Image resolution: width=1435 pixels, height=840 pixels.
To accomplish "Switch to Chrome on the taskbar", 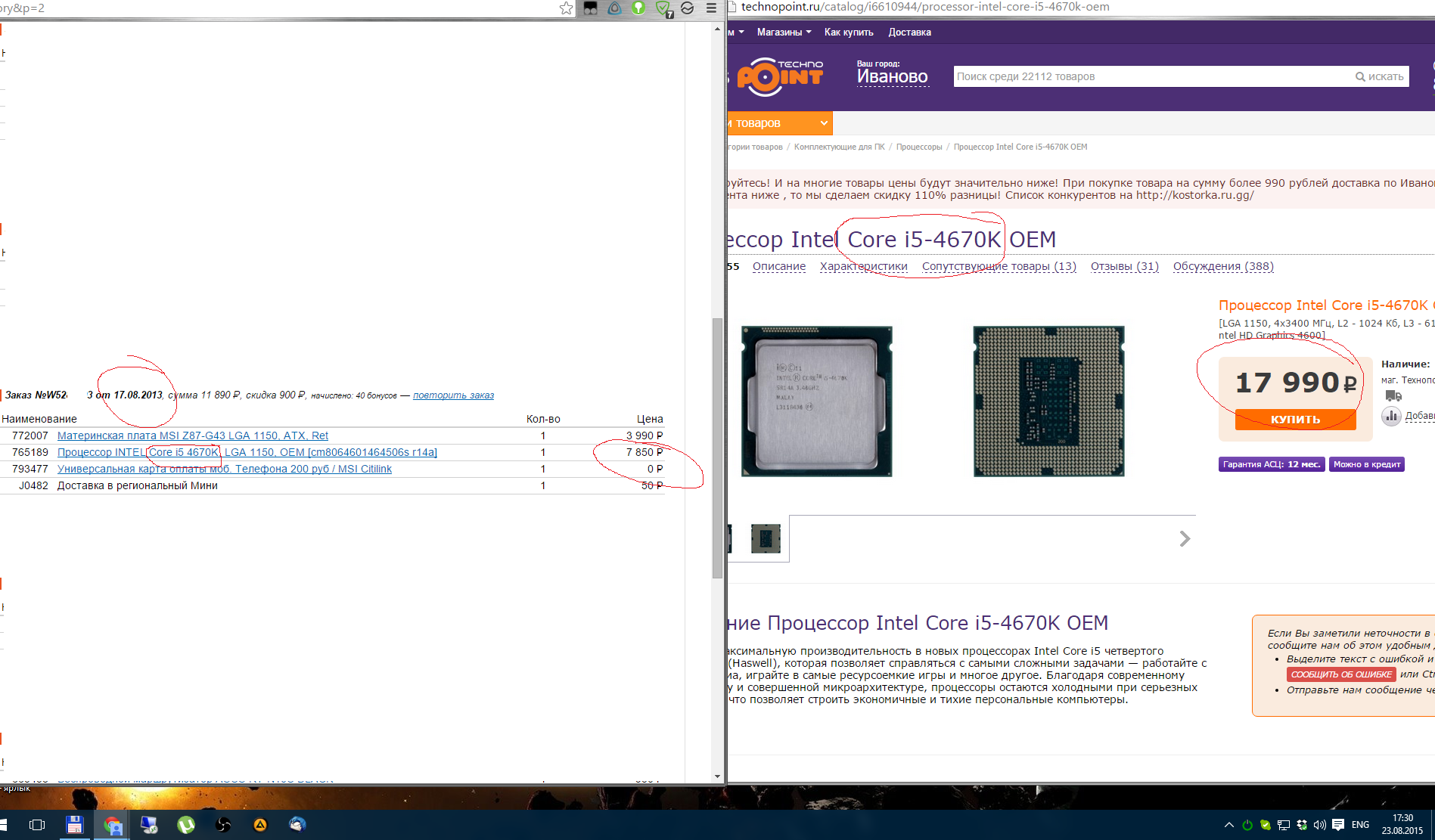I will (x=112, y=825).
